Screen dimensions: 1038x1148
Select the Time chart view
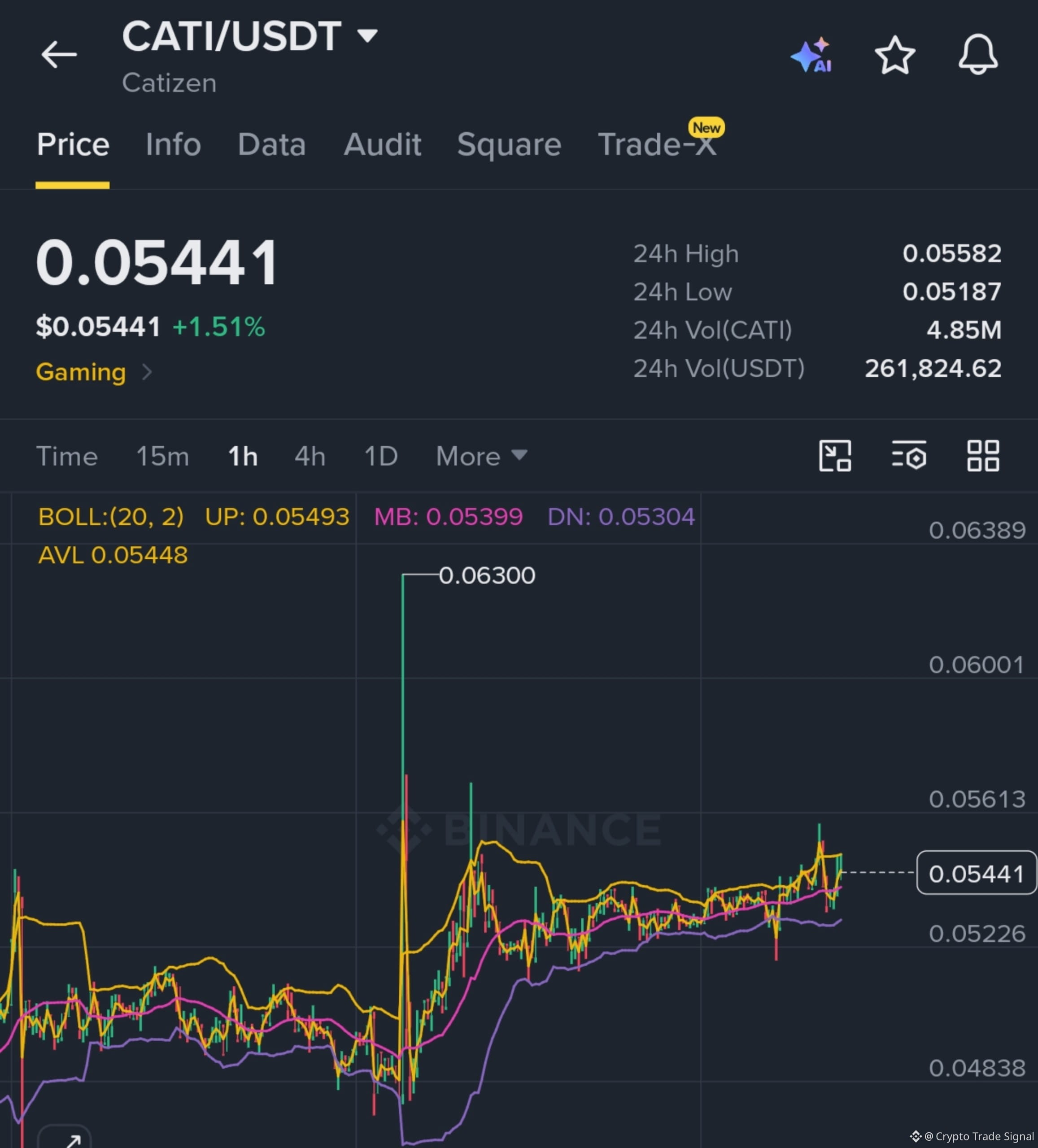tap(67, 456)
